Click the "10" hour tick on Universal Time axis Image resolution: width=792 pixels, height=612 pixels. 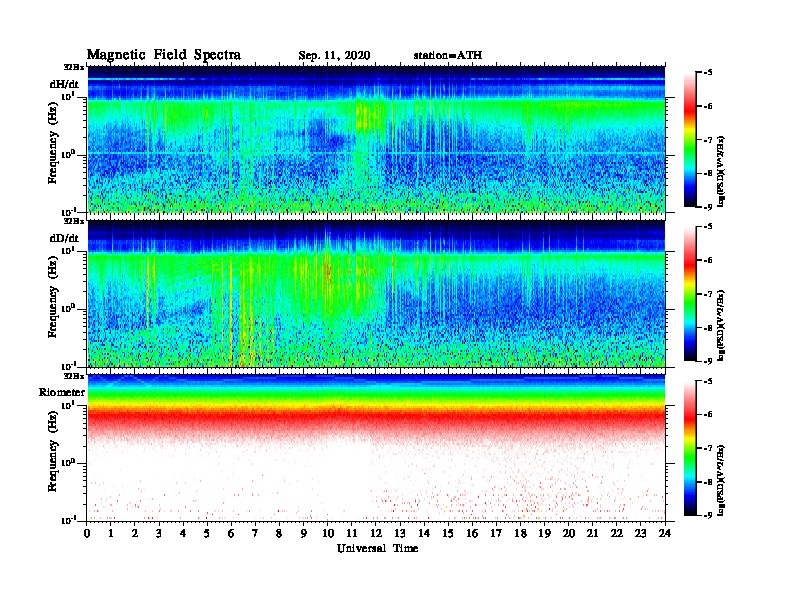coord(327,533)
